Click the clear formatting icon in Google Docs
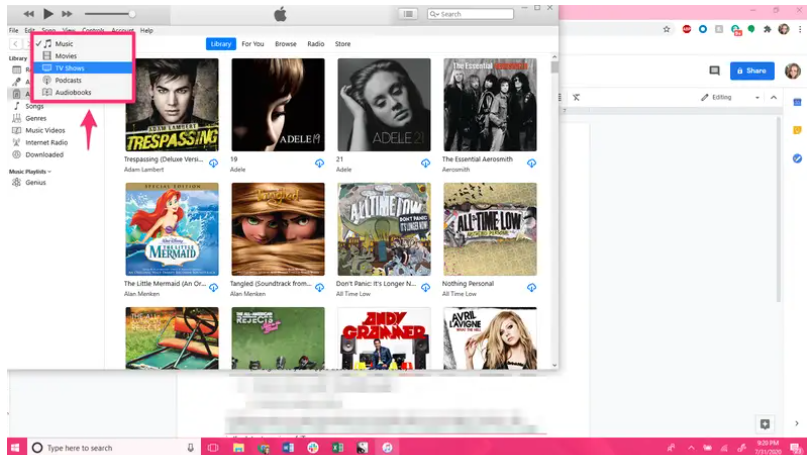Screen dimensions: 808x457 (576, 97)
